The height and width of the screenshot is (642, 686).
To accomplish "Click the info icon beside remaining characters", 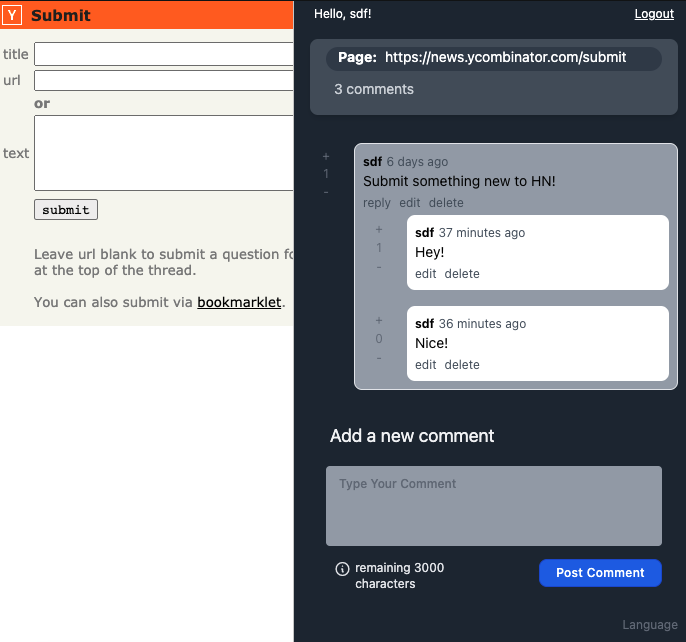I will 342,568.
